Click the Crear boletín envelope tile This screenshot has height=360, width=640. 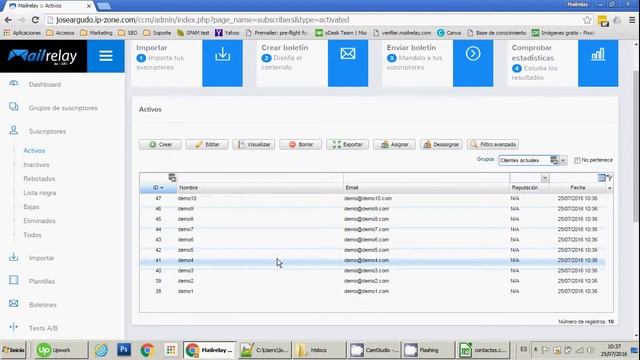pos(348,63)
